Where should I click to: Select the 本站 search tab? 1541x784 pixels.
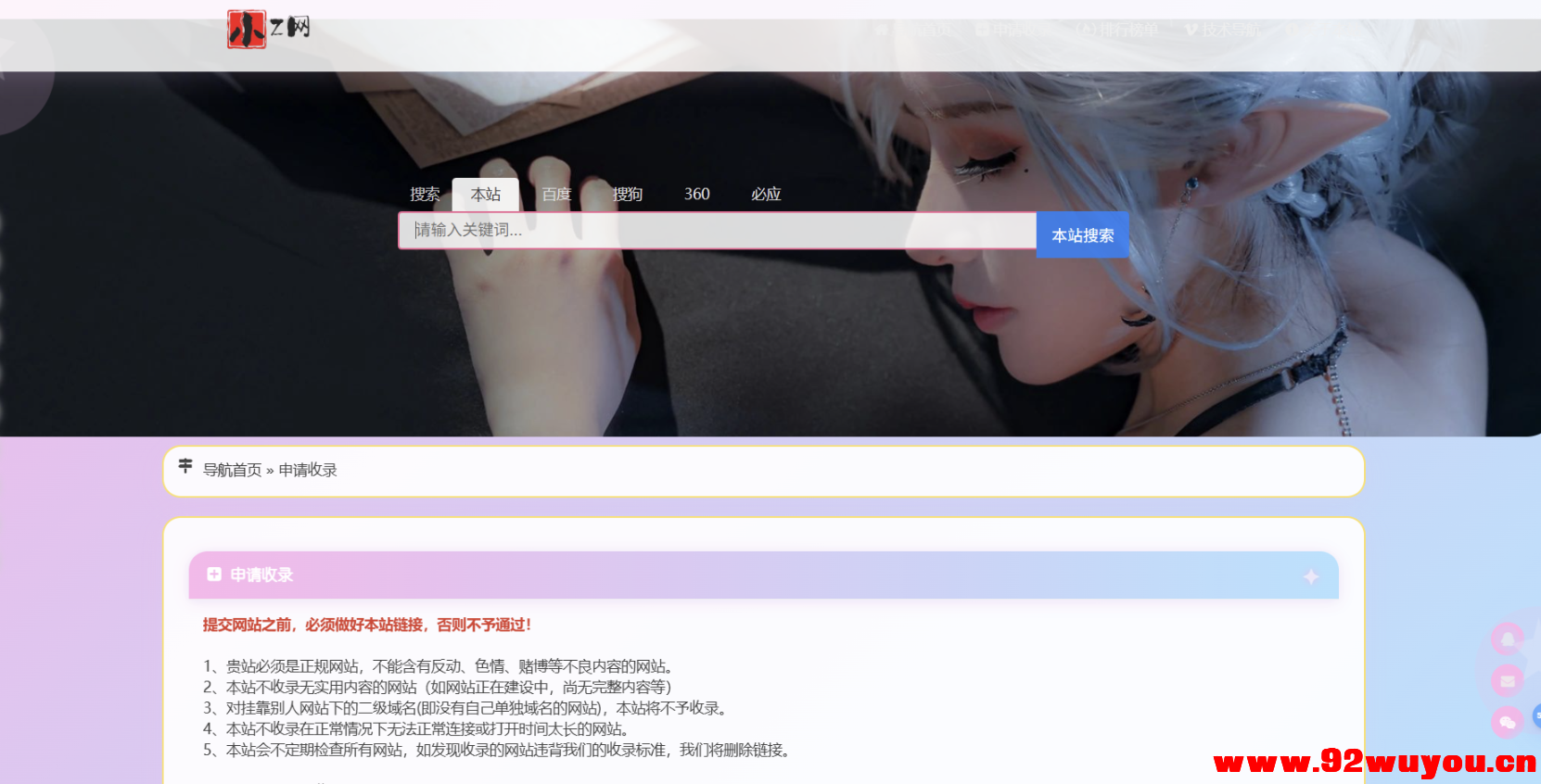(485, 195)
